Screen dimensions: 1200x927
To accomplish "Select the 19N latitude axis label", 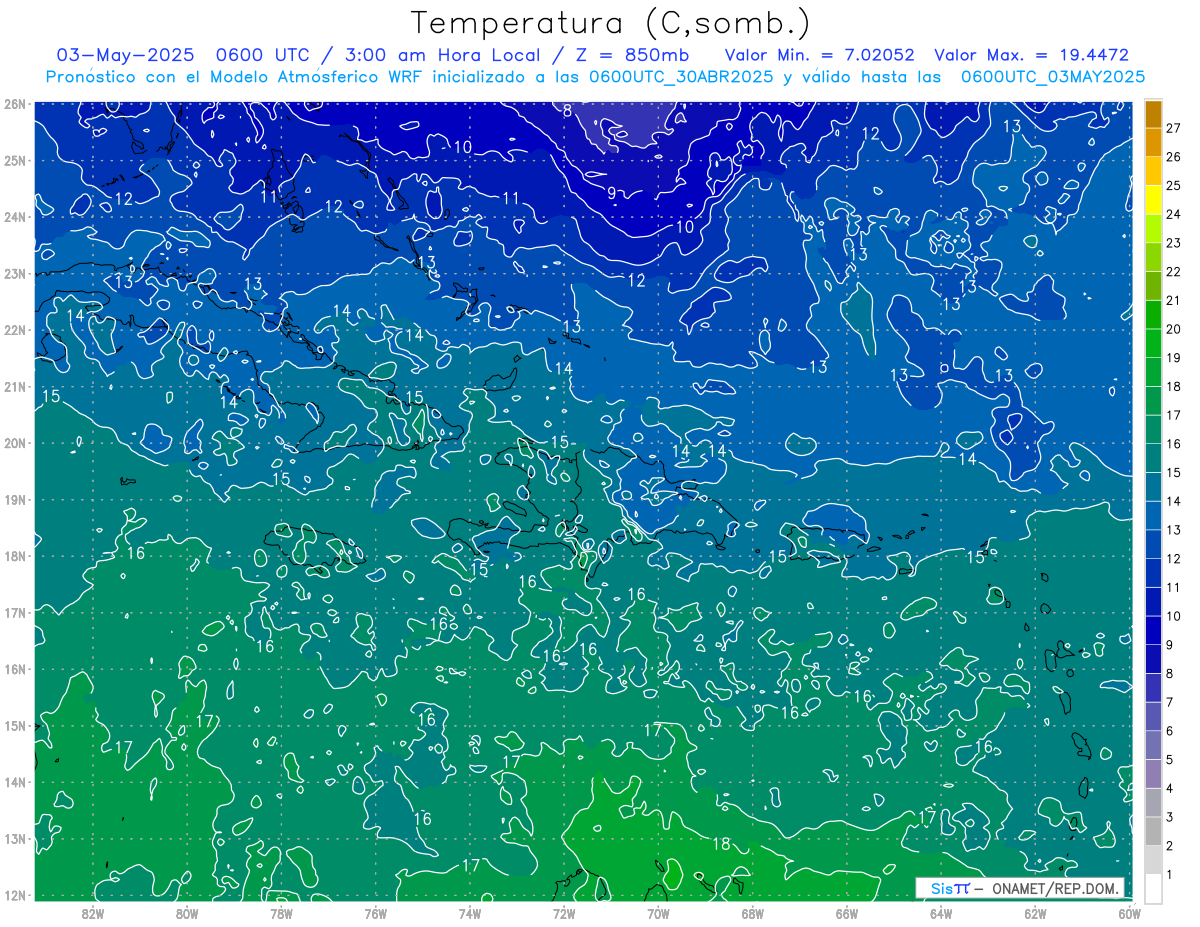I will click(x=14, y=499).
